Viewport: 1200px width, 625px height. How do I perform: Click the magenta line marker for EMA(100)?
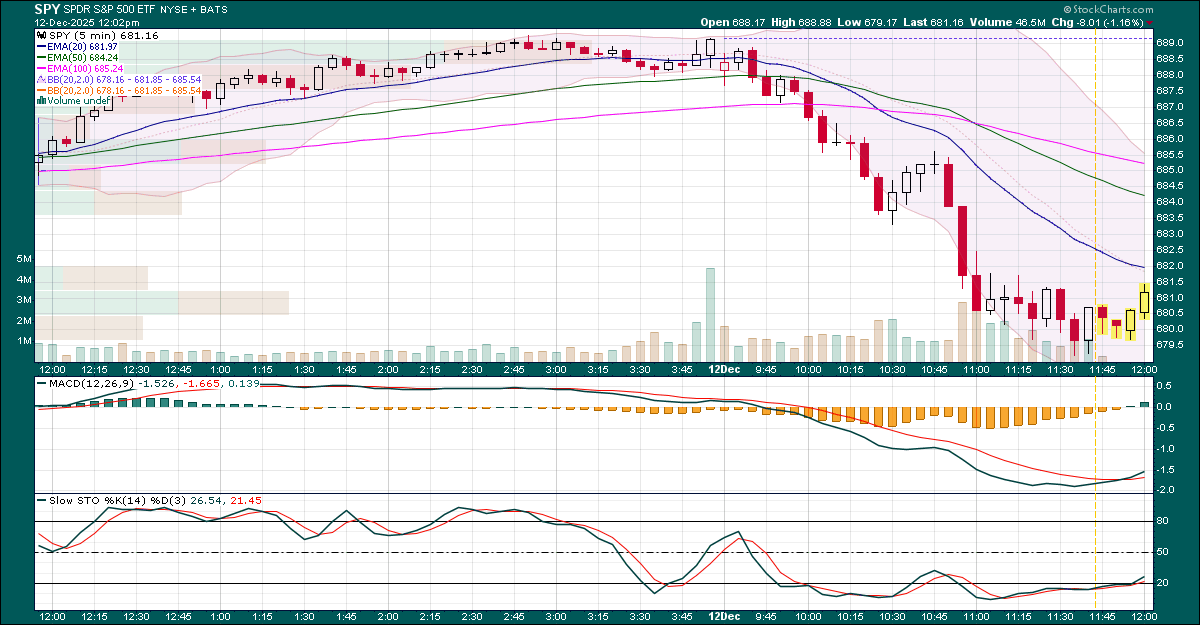(x=41, y=69)
